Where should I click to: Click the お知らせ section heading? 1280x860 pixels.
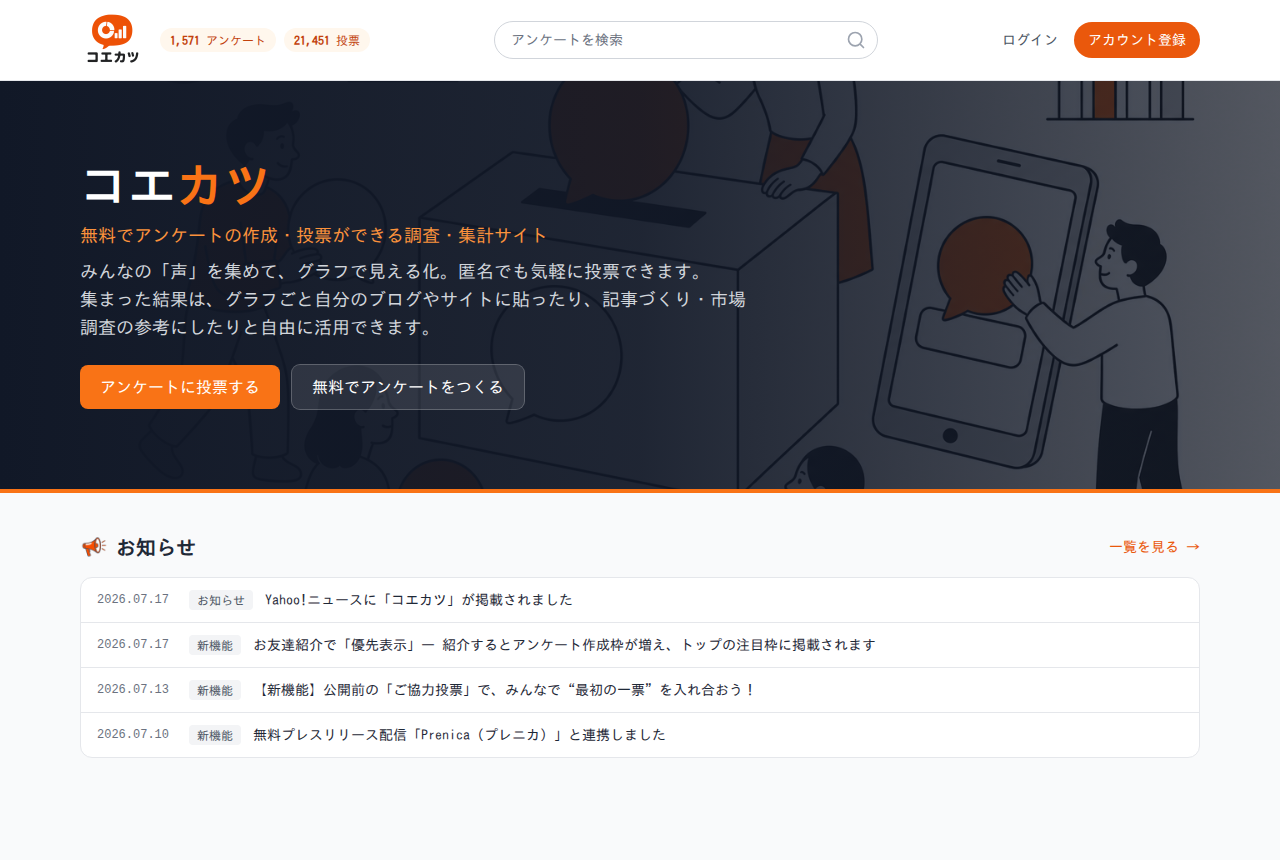(x=156, y=547)
